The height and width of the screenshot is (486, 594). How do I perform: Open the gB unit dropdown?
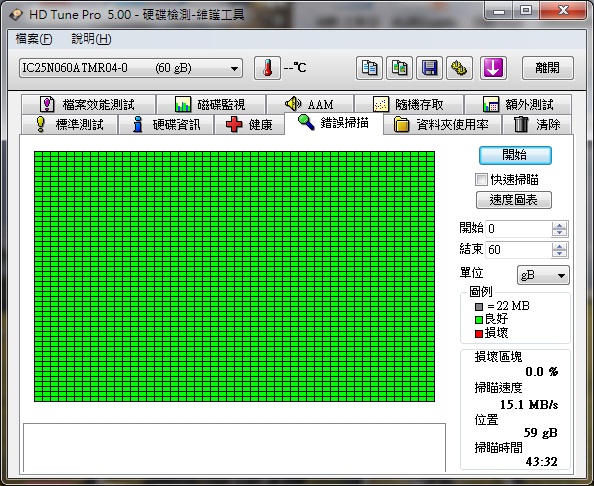pos(543,275)
